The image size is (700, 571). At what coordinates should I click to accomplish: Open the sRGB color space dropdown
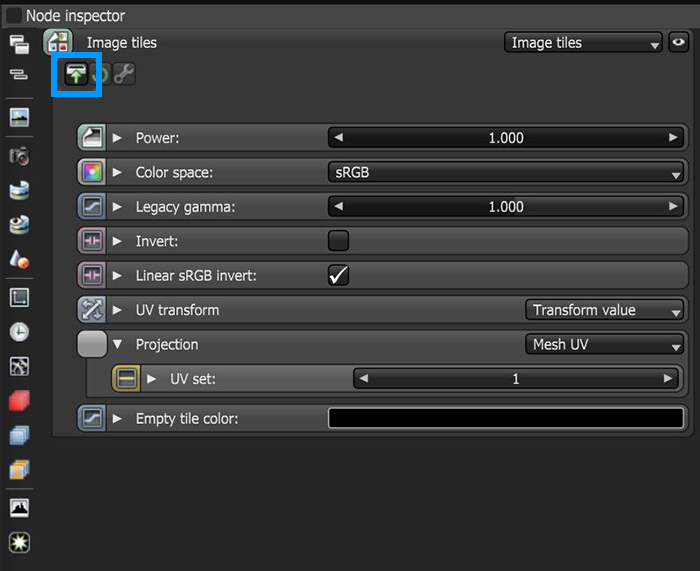[506, 172]
